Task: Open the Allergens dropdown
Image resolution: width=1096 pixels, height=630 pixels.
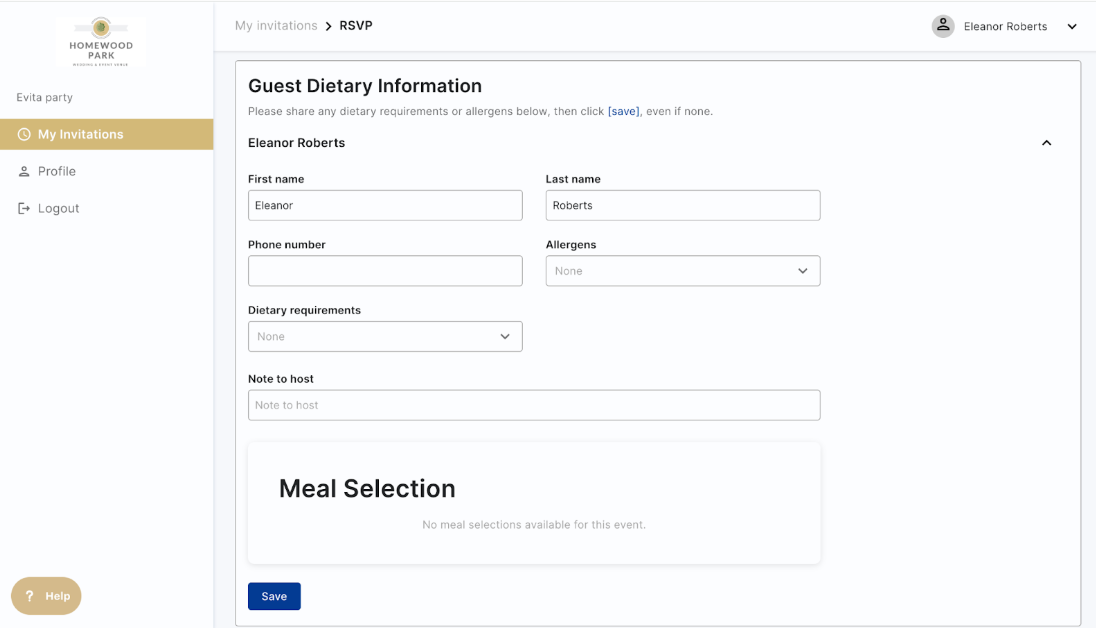Action: click(682, 271)
